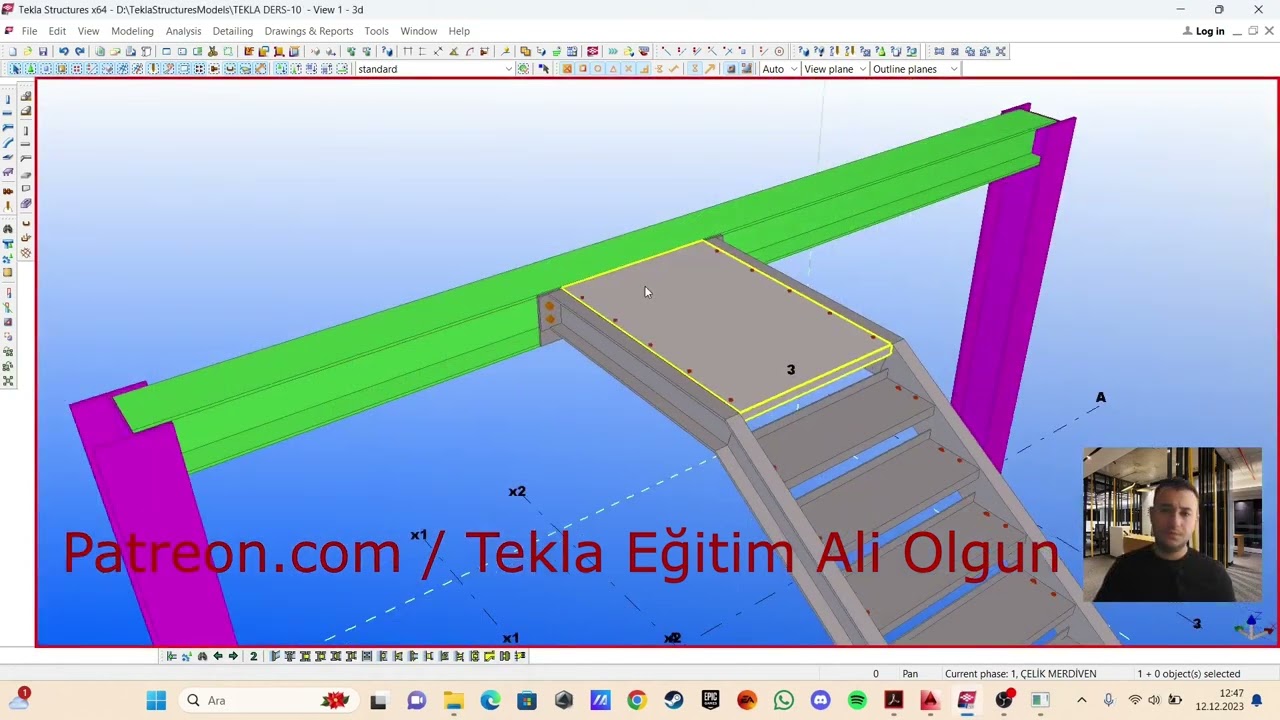Open the Analysis menu

coord(183,31)
